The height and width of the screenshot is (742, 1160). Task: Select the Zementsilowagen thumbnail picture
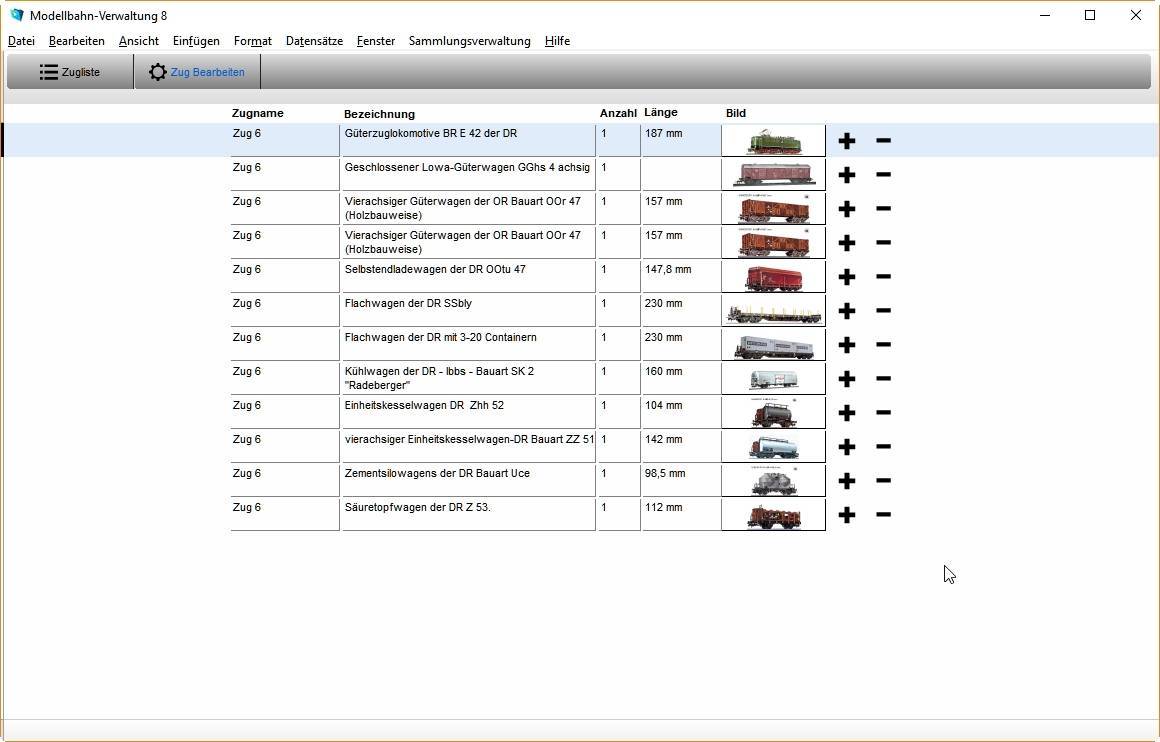click(773, 481)
